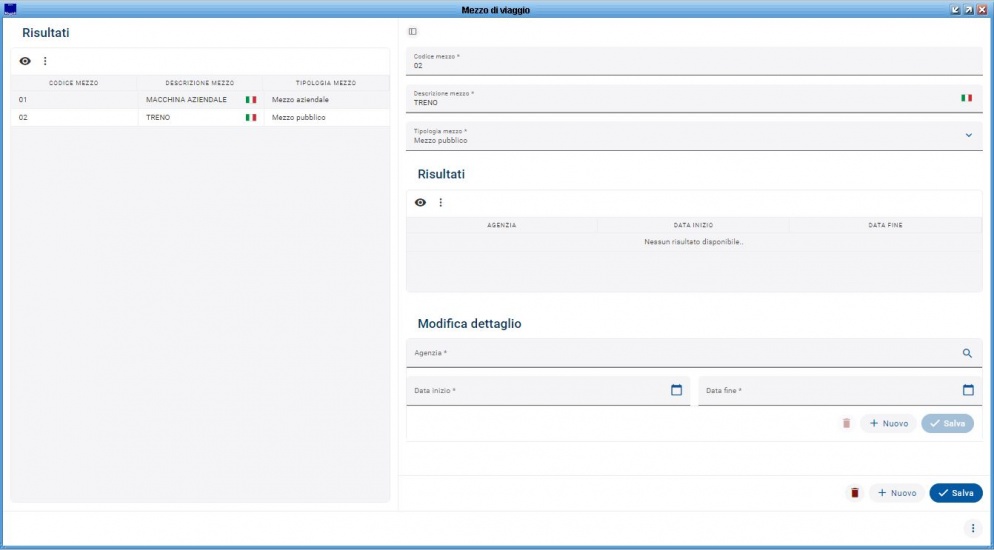Viewport: 994px width, 550px height.
Task: Click Nuovo in Modifica dettaglio section
Action: 888,423
